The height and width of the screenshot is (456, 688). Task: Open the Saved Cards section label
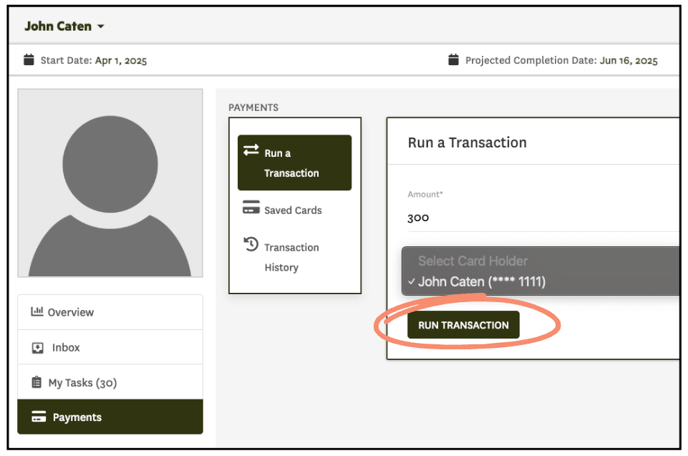pyautogui.click(x=293, y=211)
